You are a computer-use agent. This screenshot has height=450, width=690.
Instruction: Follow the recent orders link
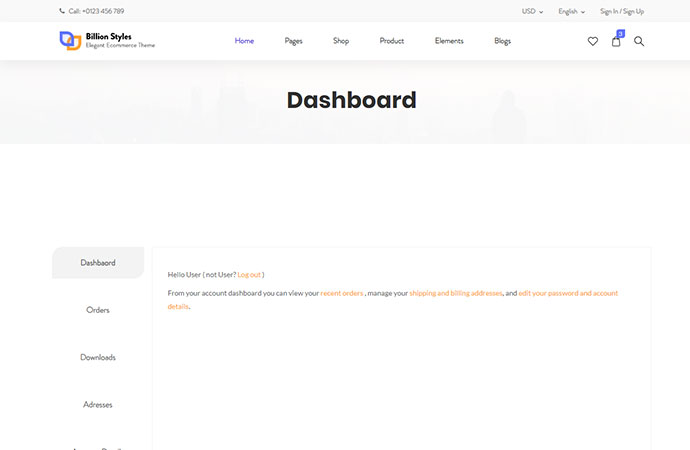click(342, 293)
